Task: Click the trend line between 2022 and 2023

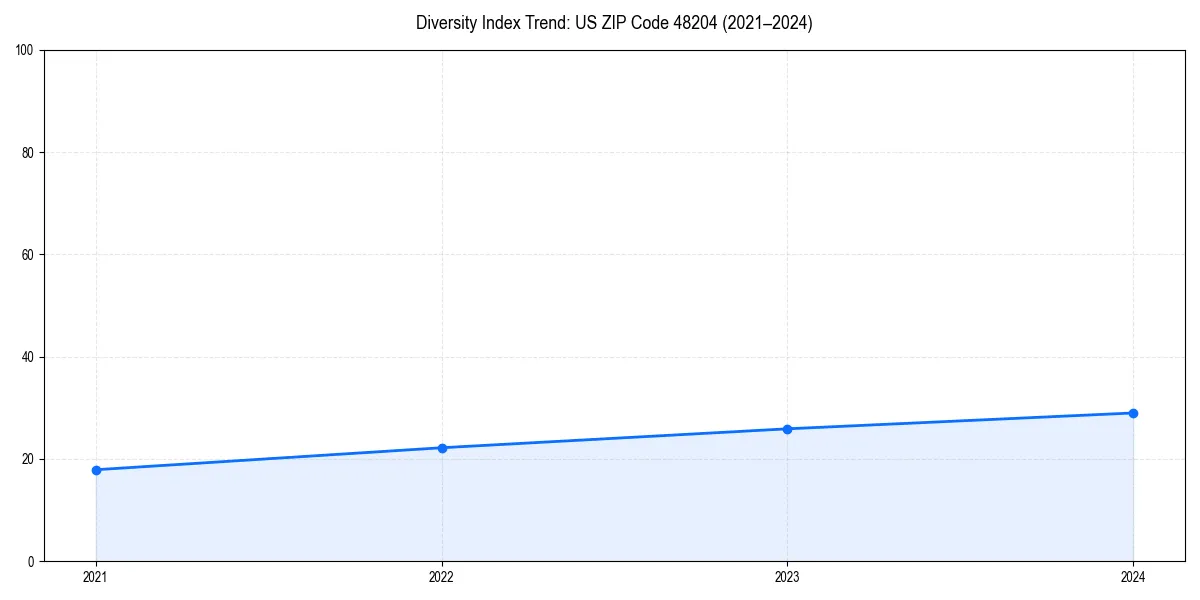Action: (x=614, y=438)
